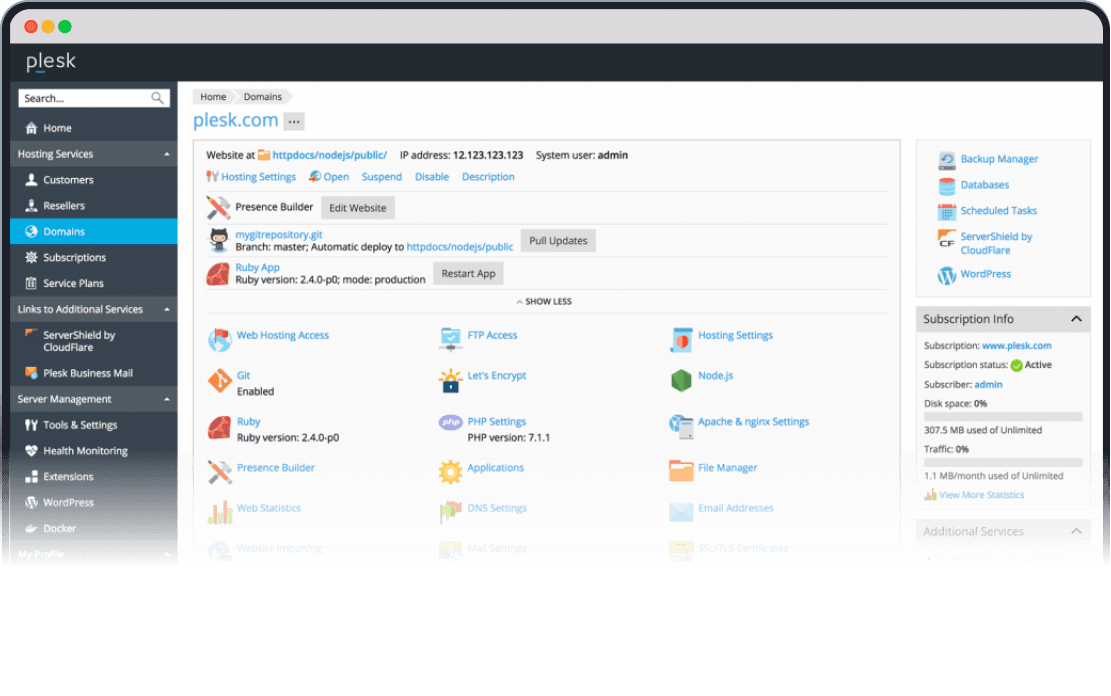This screenshot has height=696, width=1111.
Task: Open the View More Statistics link
Action: pos(981,495)
